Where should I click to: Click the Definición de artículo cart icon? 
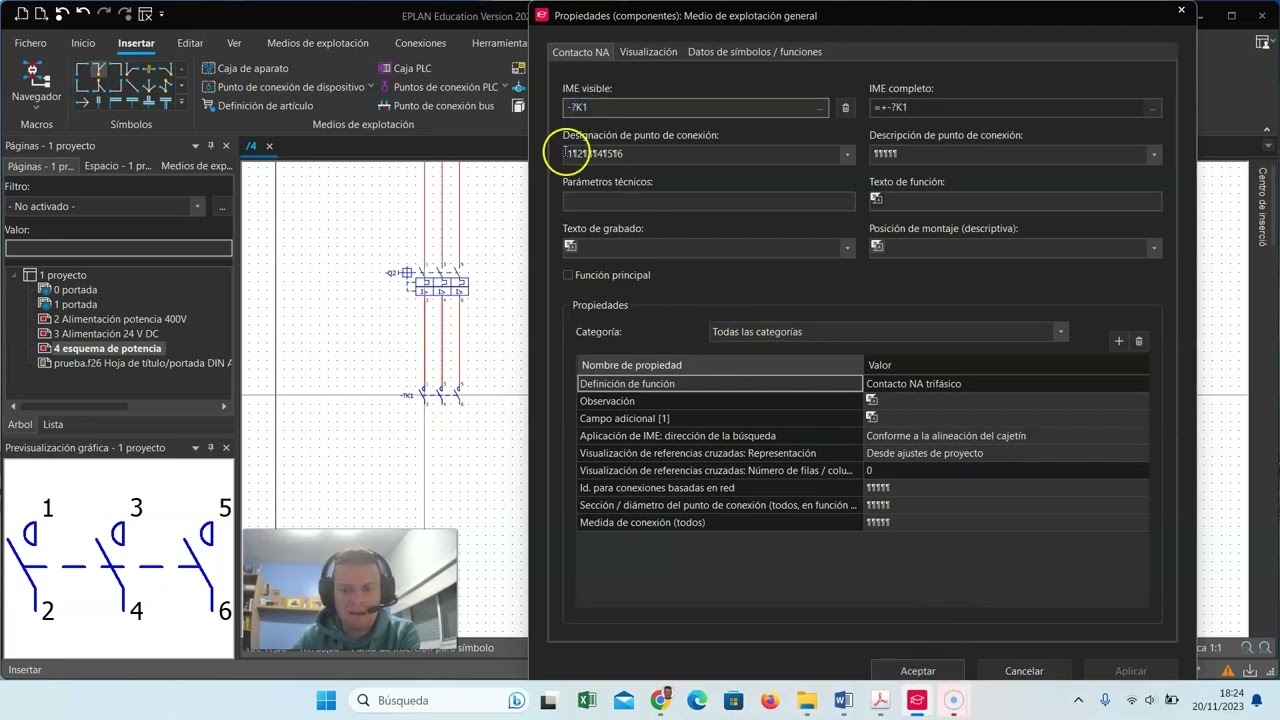coord(208,105)
